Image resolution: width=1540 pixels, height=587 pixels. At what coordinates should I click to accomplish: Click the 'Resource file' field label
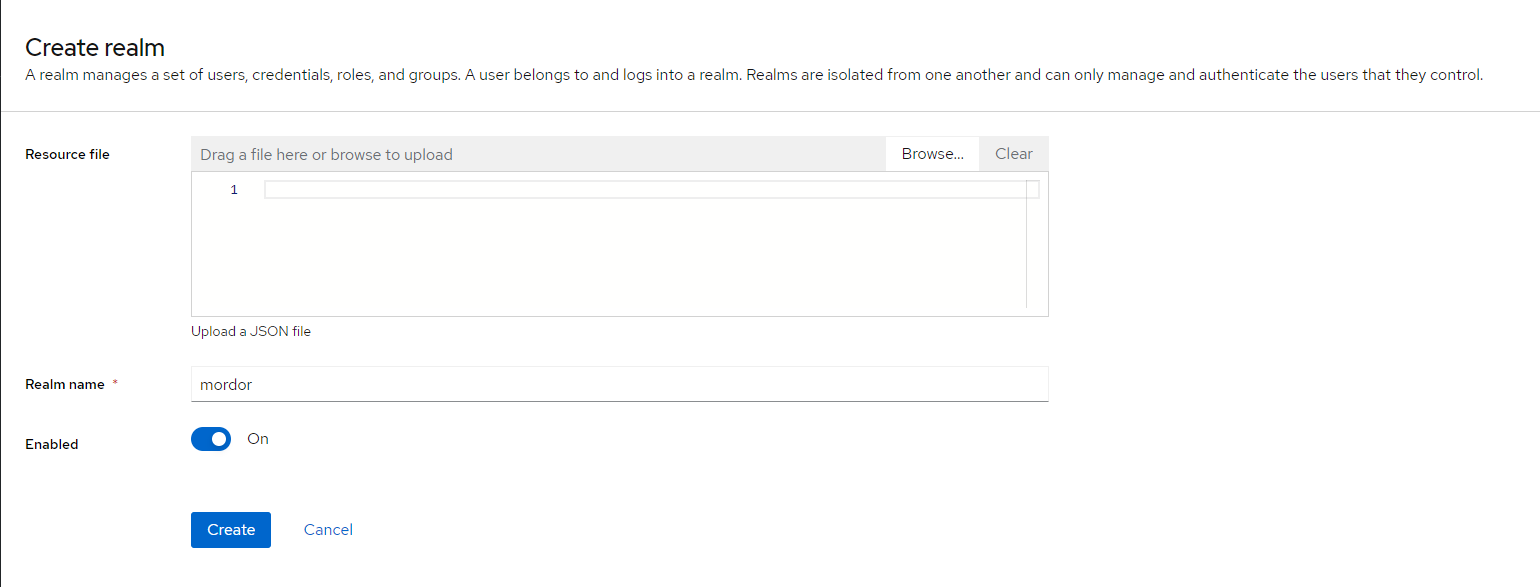pos(67,154)
